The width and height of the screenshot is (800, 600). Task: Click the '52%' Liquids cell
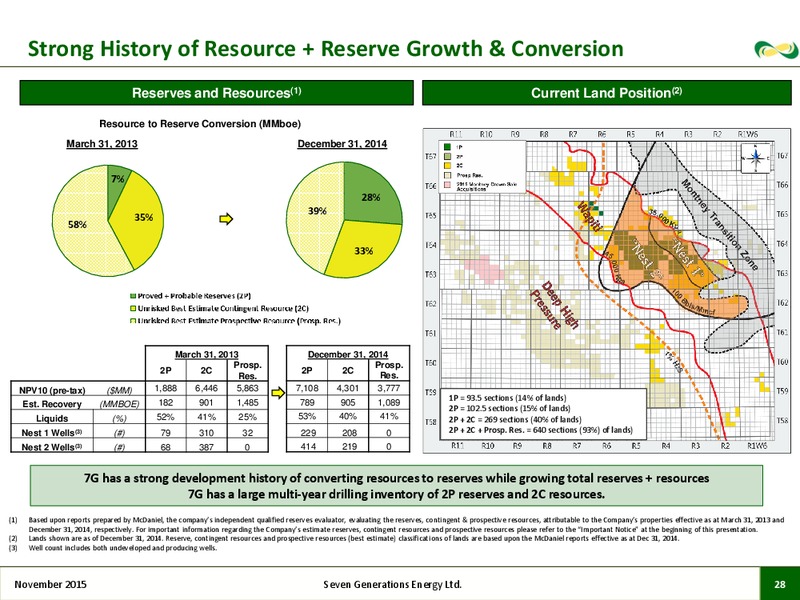coord(165,417)
